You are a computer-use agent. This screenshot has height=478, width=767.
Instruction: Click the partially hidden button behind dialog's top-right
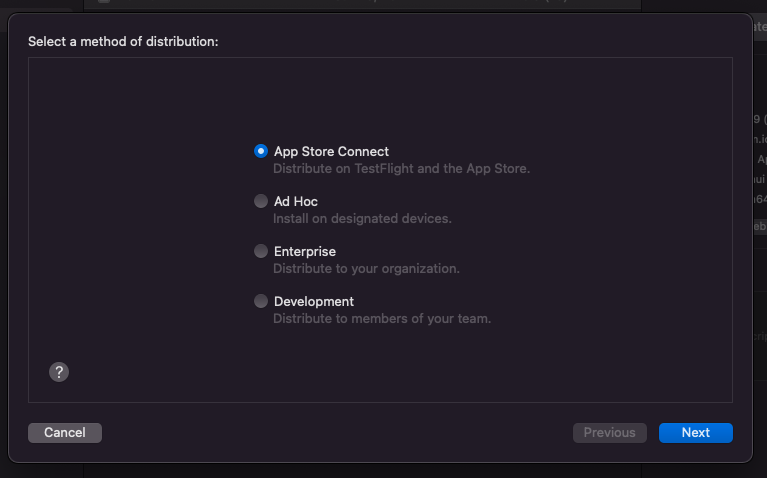click(758, 27)
